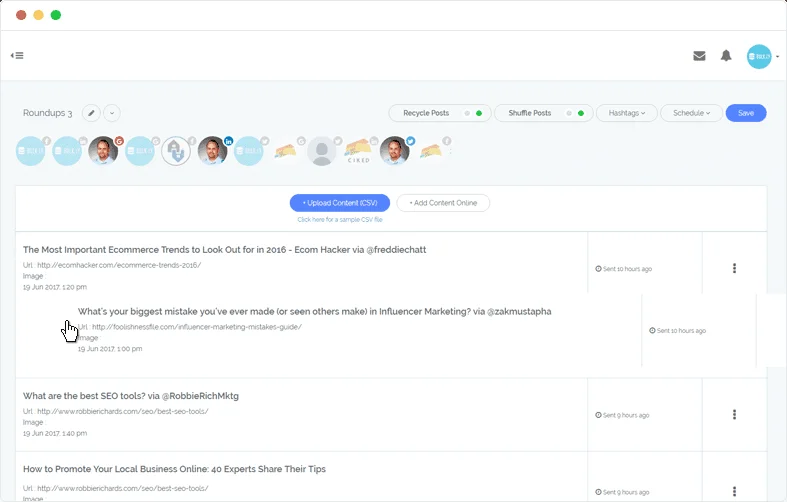The height and width of the screenshot is (502, 787).
Task: Open options menu for best SEO tools post
Action: (x=734, y=414)
